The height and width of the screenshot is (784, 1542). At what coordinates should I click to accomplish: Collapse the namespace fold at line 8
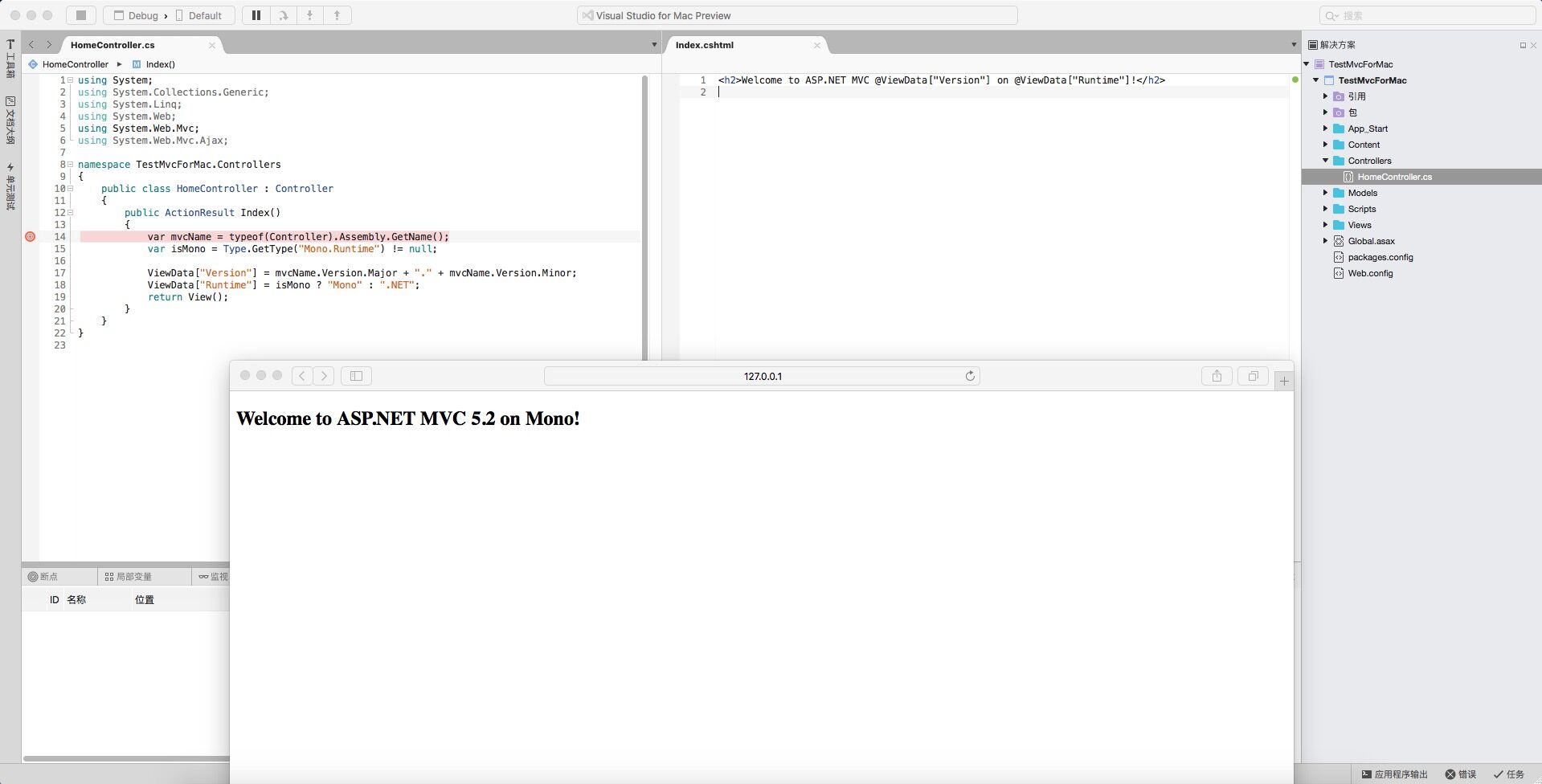[71, 165]
